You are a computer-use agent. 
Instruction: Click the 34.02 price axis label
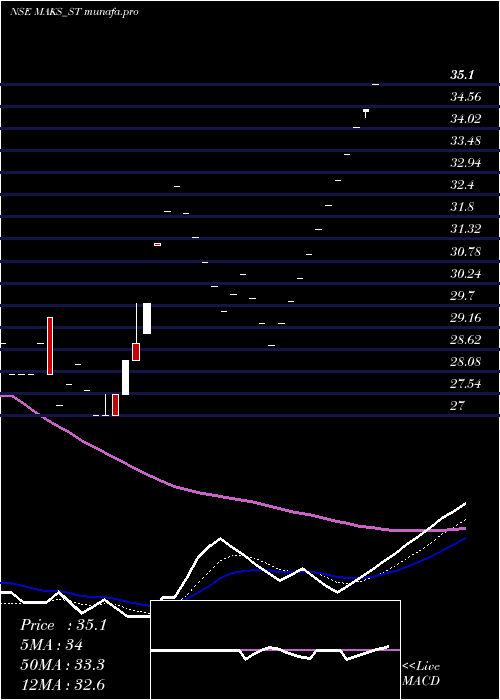click(465, 119)
